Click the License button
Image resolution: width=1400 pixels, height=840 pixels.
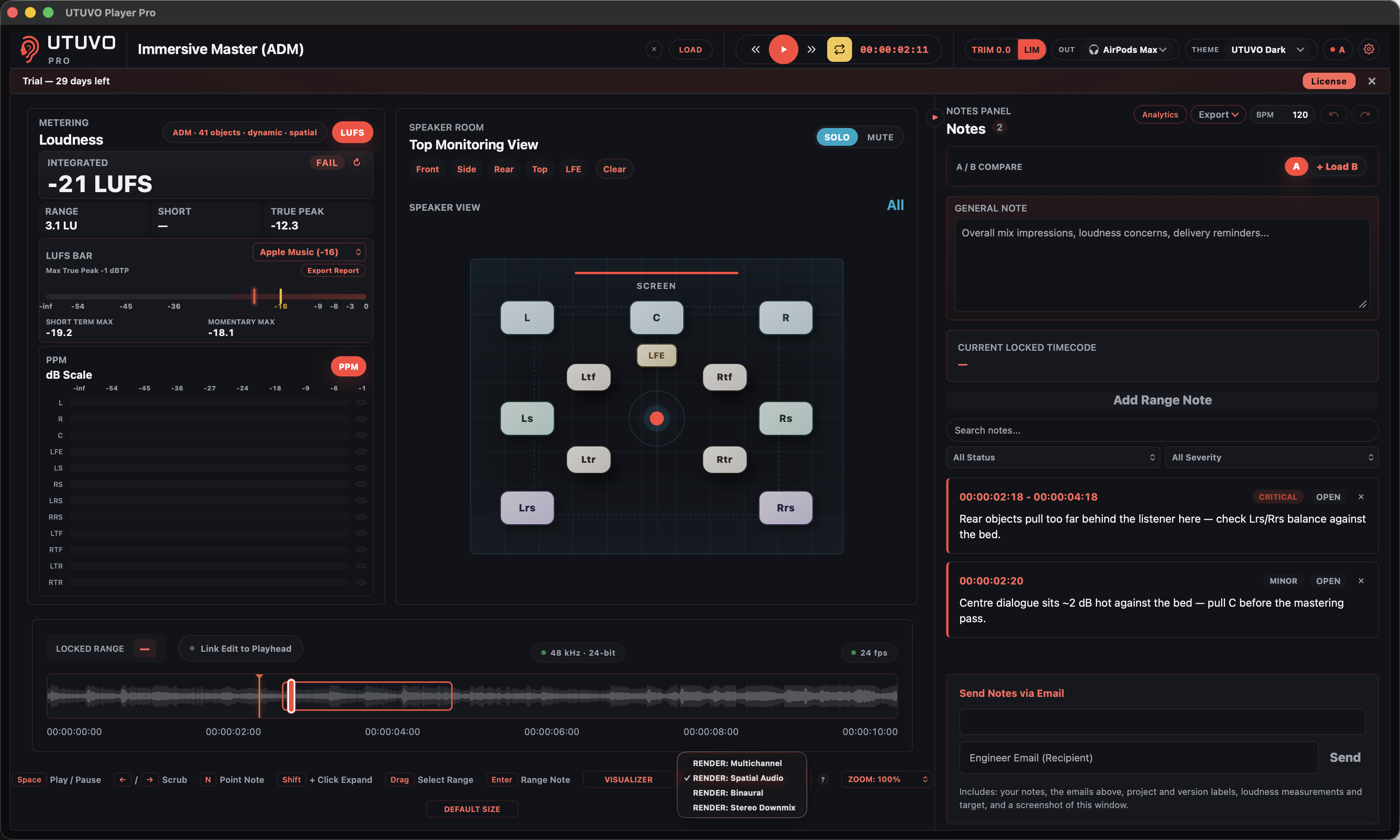tap(1328, 81)
